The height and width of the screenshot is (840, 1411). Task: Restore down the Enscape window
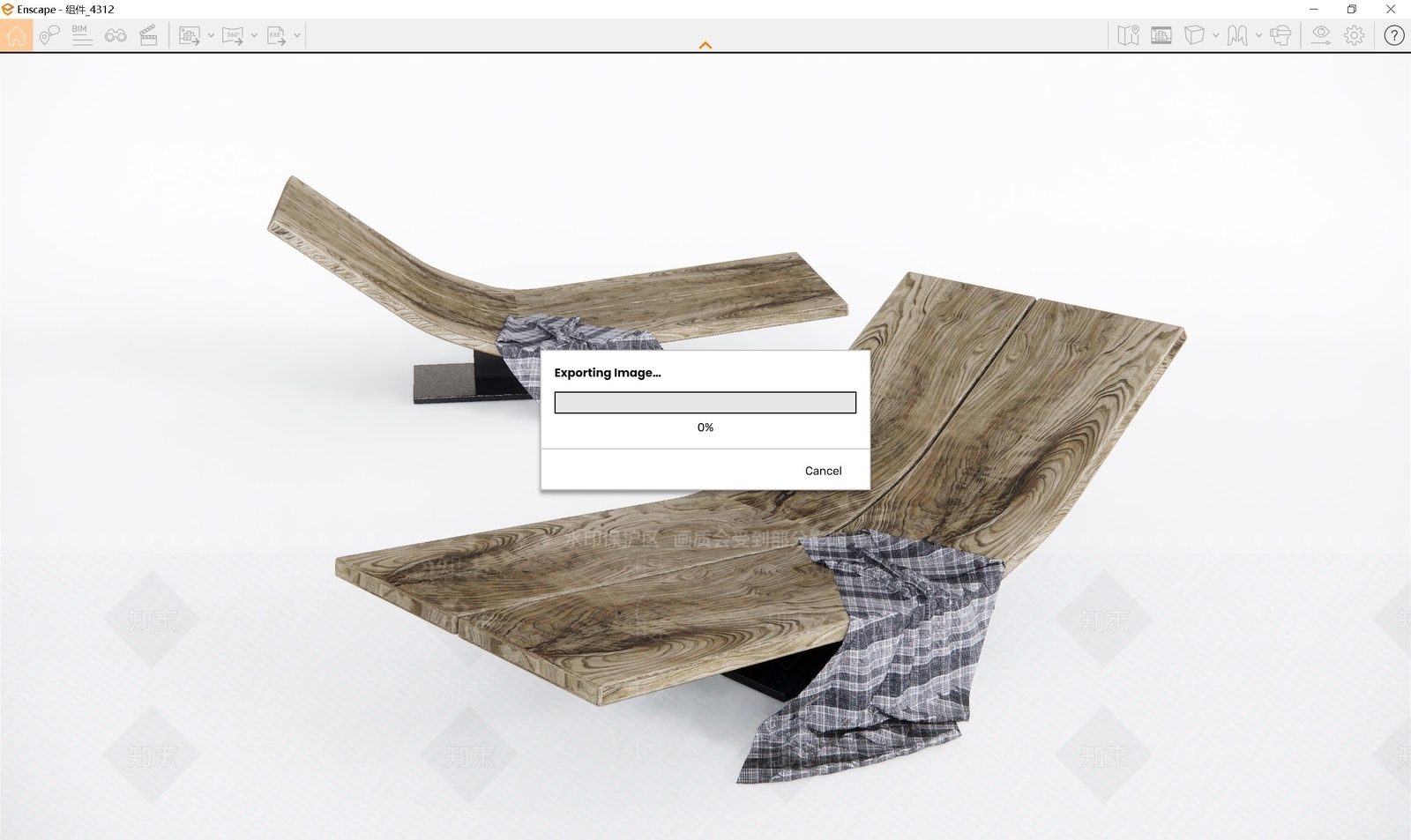(x=1352, y=9)
